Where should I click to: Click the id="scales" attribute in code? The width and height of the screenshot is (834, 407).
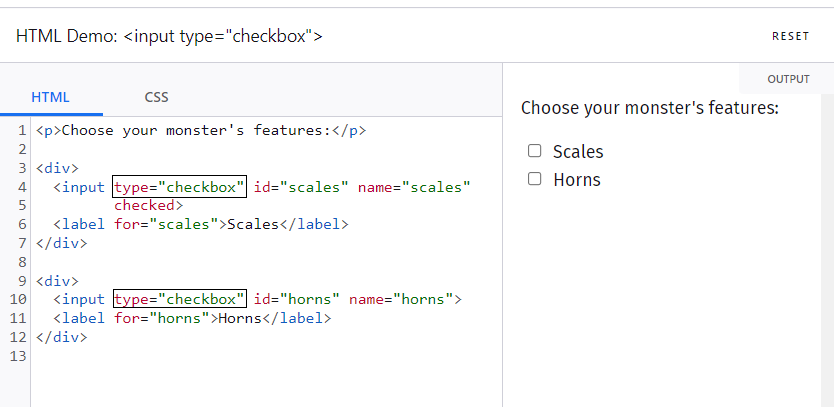[x=301, y=187]
